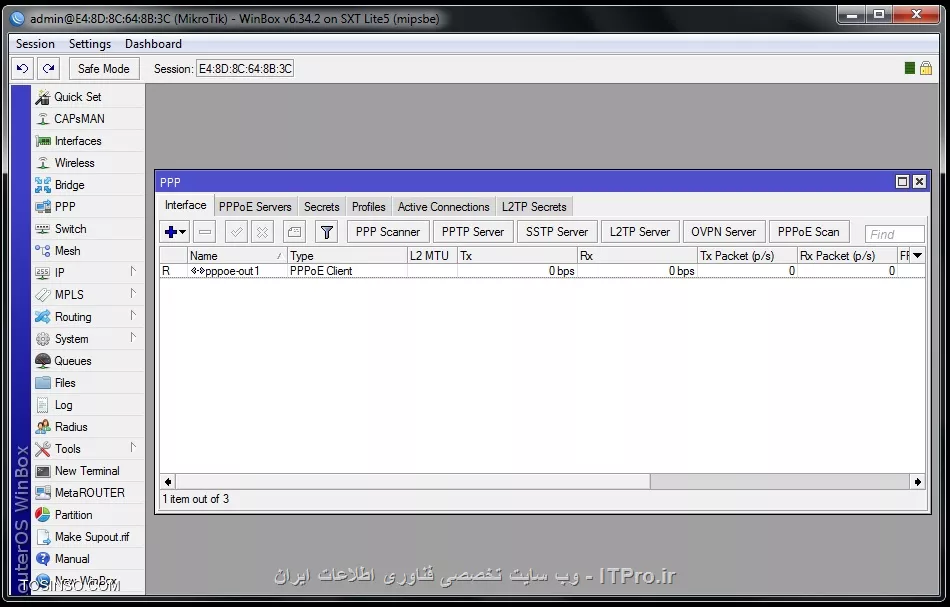Open Files menu entry

88,383
